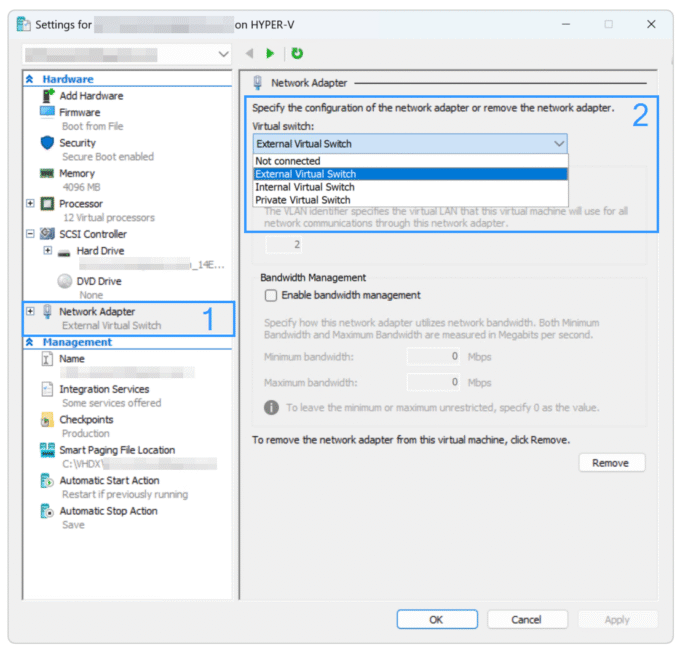This screenshot has width=680, height=650.
Task: Select the Add Hardware tree item
Action: pos(91,95)
